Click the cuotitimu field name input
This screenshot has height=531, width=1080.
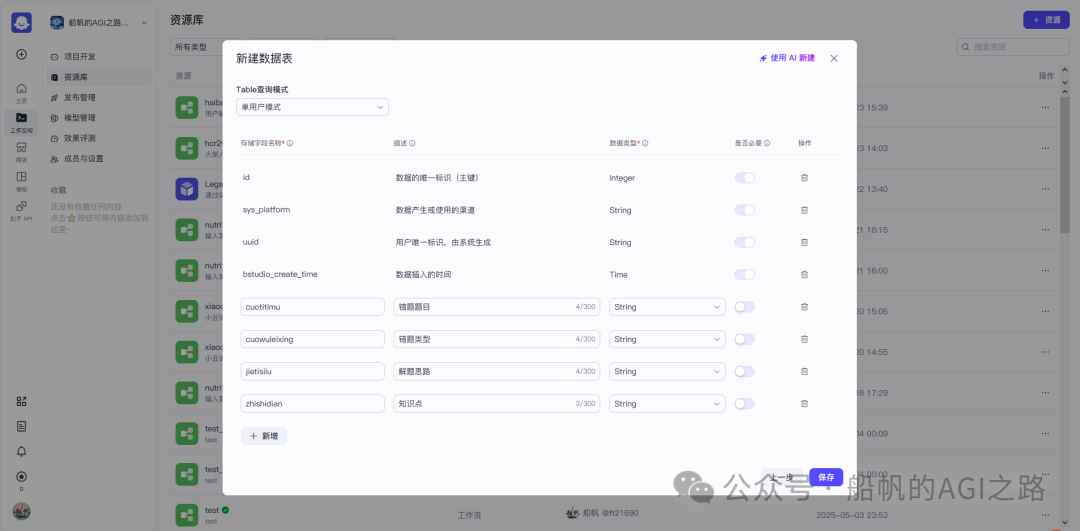coord(313,307)
